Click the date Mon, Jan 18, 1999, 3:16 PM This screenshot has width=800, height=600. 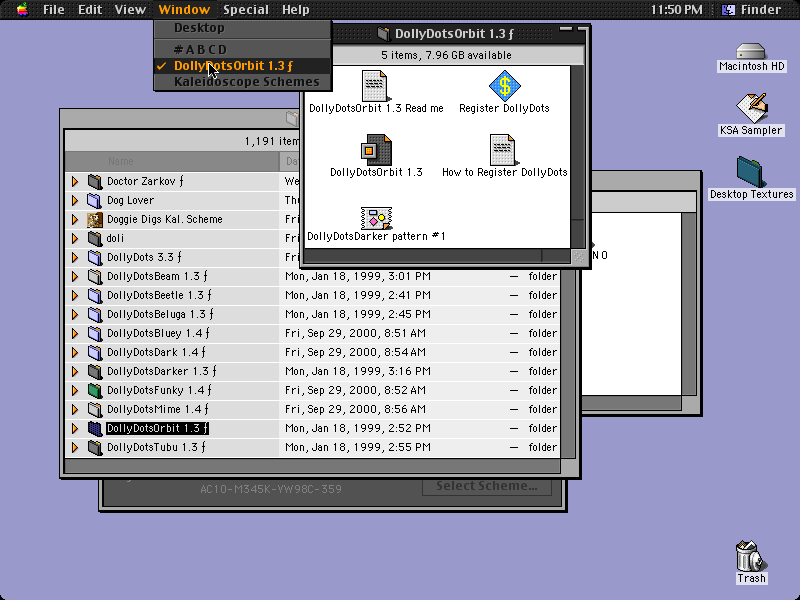coord(358,371)
